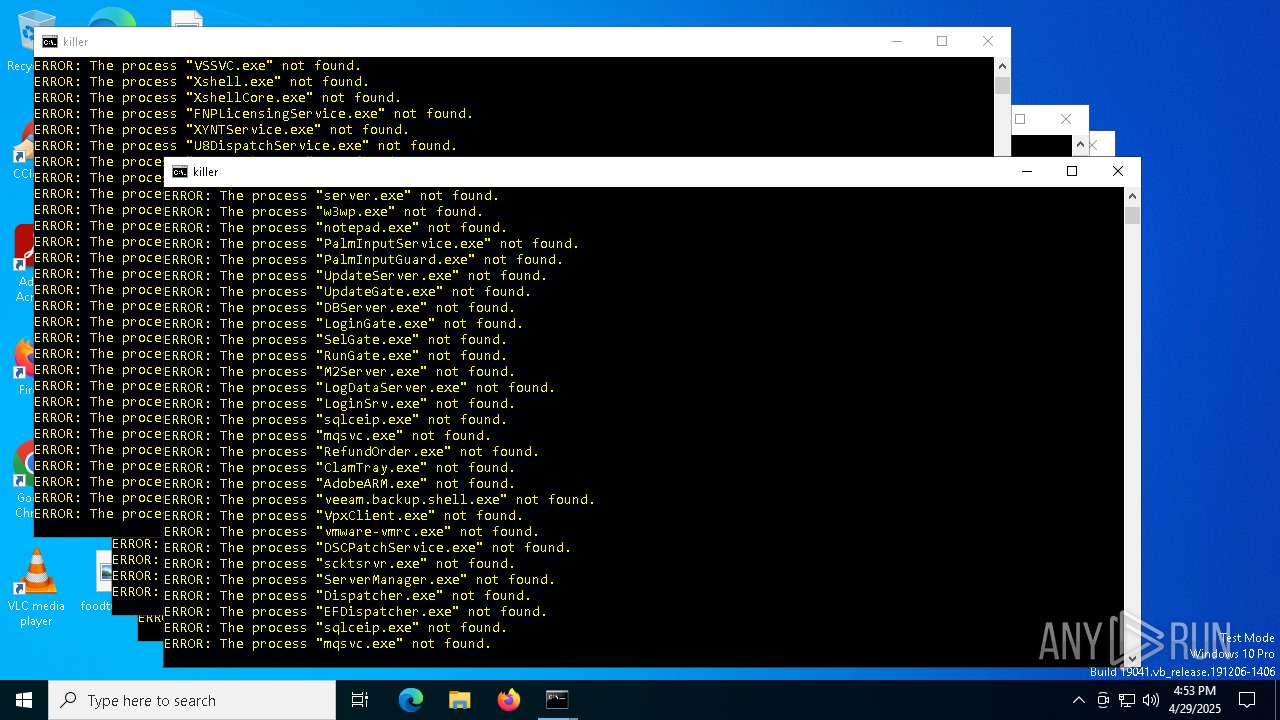Click the "DBServer.exe" error line
Image resolution: width=1280 pixels, height=720 pixels.
pos(340,308)
